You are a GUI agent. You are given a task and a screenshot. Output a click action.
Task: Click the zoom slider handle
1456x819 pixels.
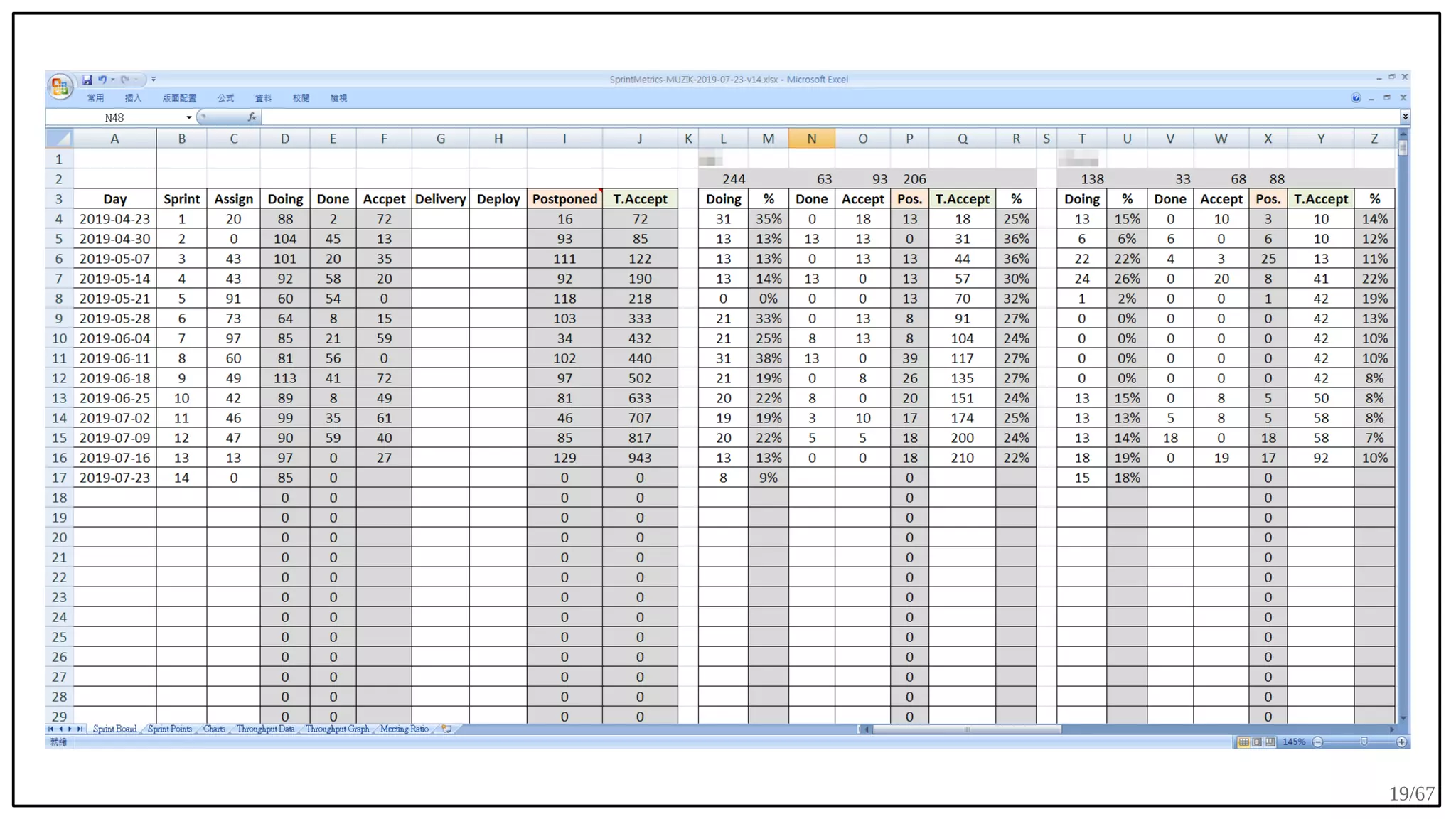coord(1364,742)
